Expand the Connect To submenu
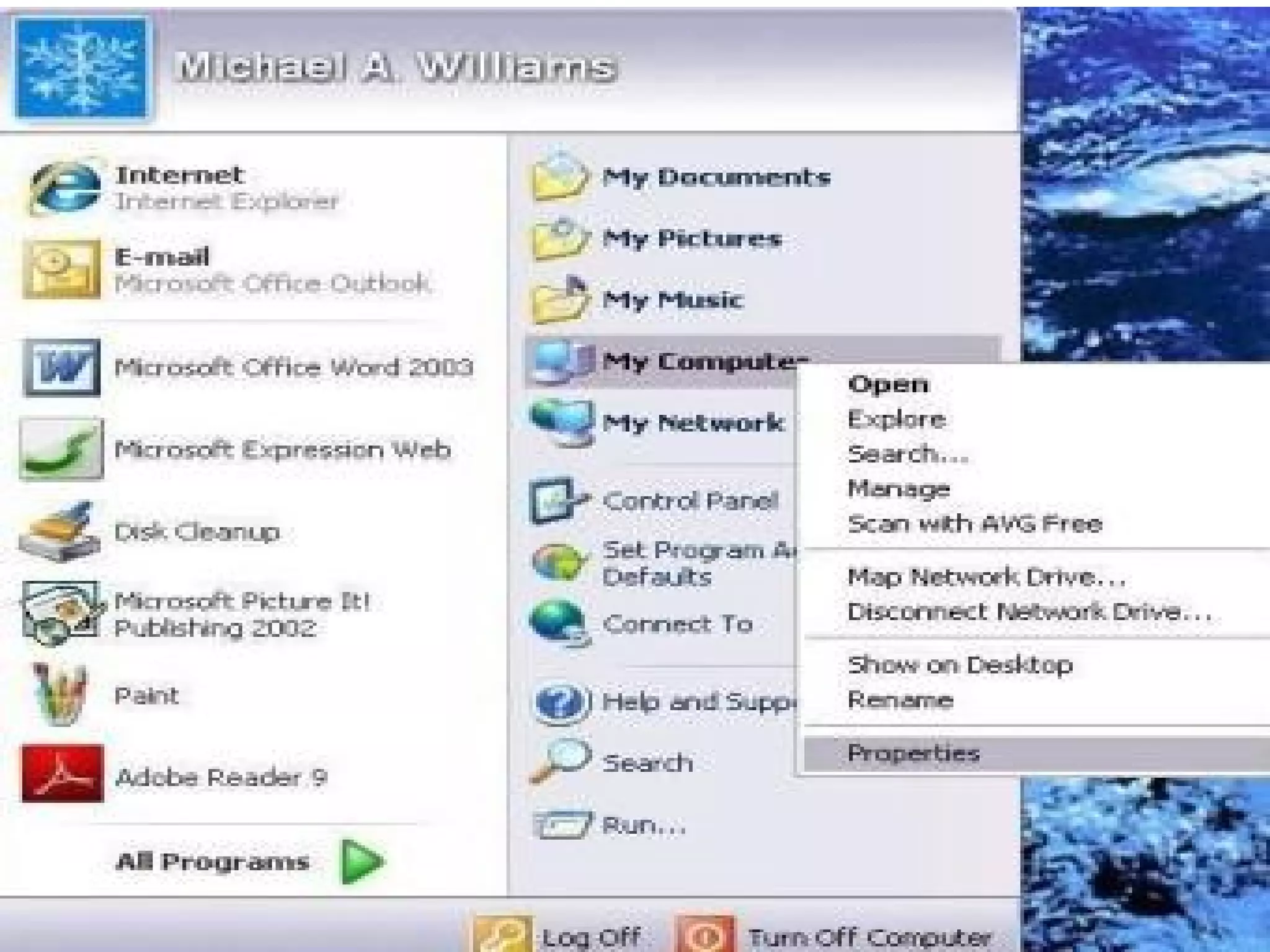Viewport: 1270px width, 952px height. click(677, 624)
